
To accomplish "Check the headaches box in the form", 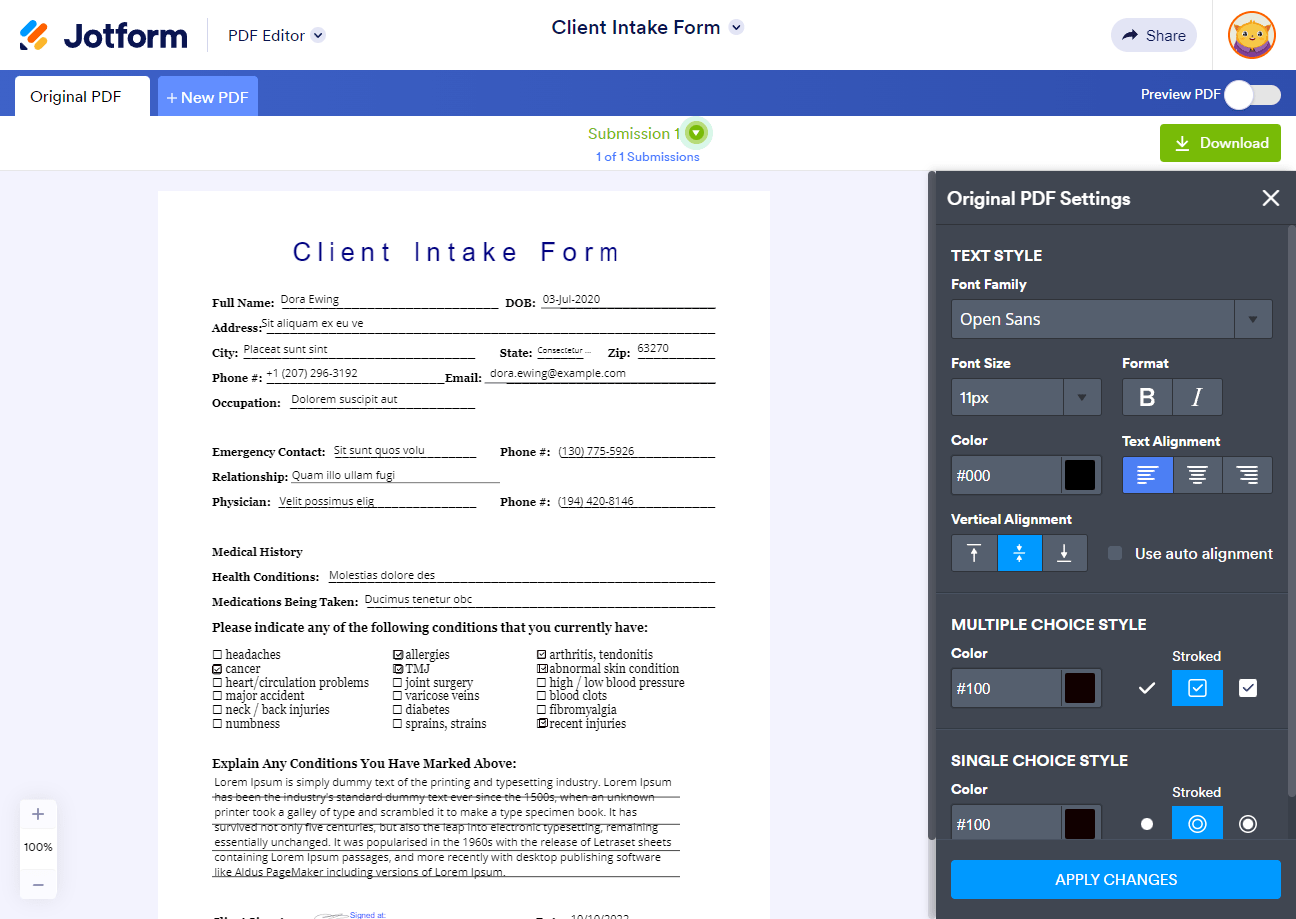I will tap(217, 655).
